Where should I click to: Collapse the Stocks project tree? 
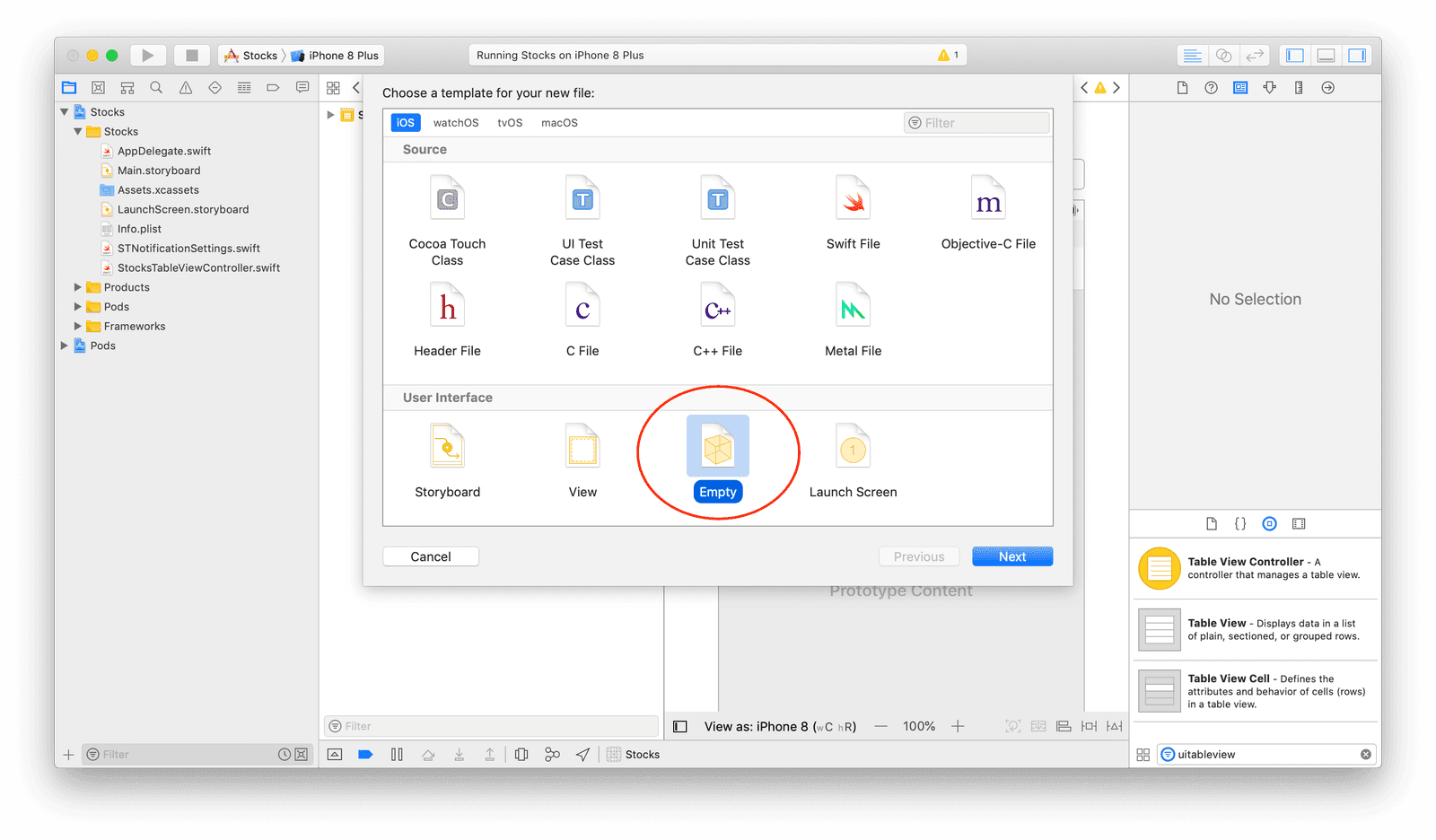64,111
